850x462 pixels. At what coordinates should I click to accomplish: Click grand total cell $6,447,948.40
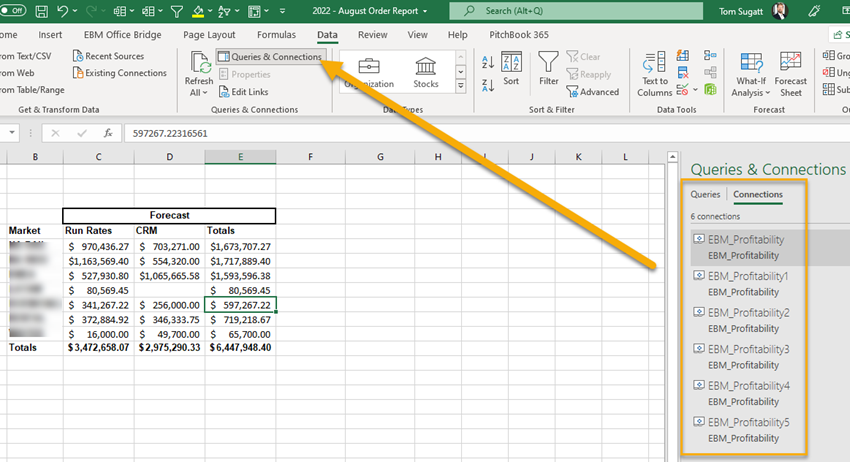pyautogui.click(x=240, y=348)
